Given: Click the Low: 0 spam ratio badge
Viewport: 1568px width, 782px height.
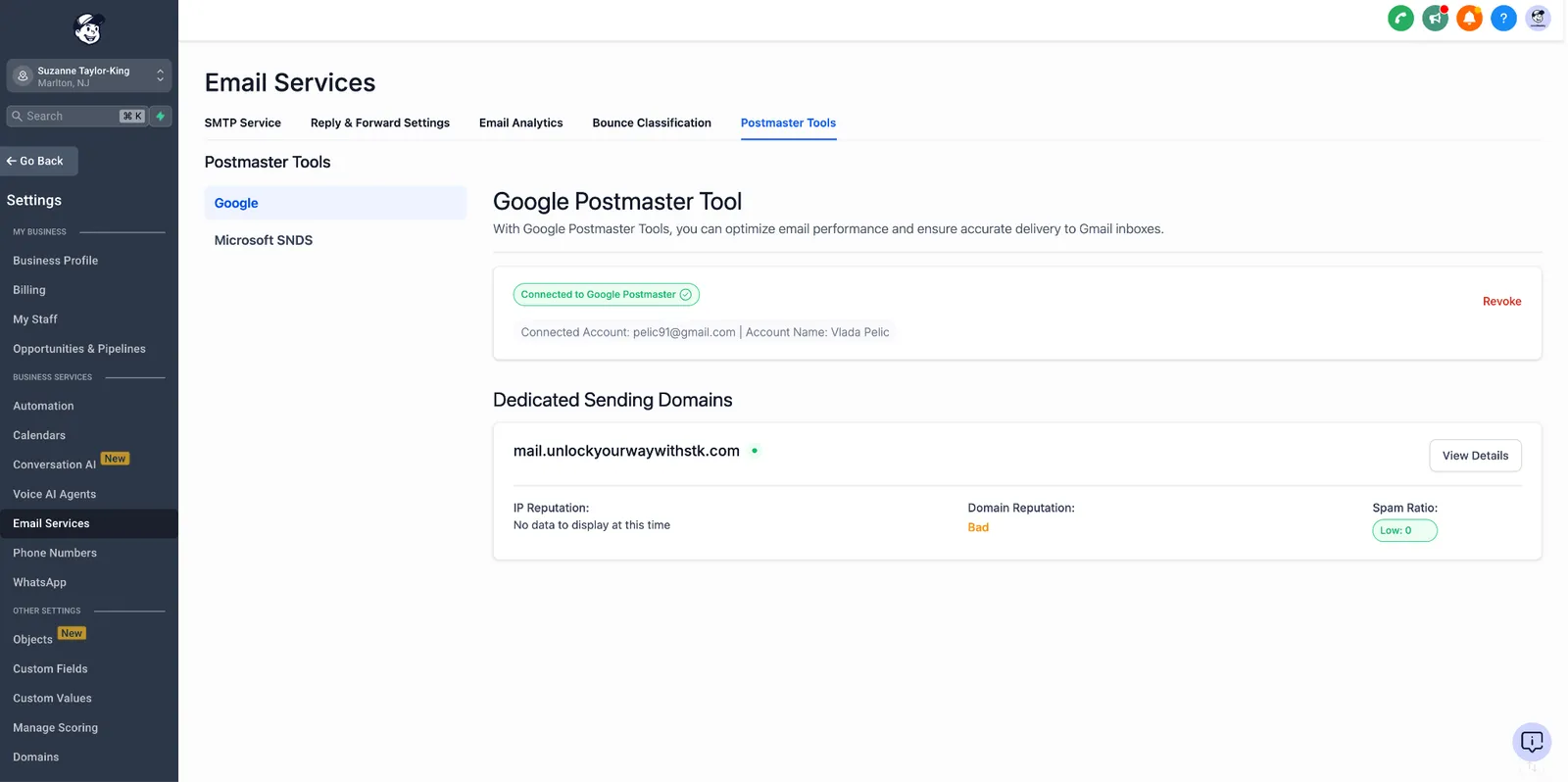Looking at the screenshot, I should (1404, 530).
